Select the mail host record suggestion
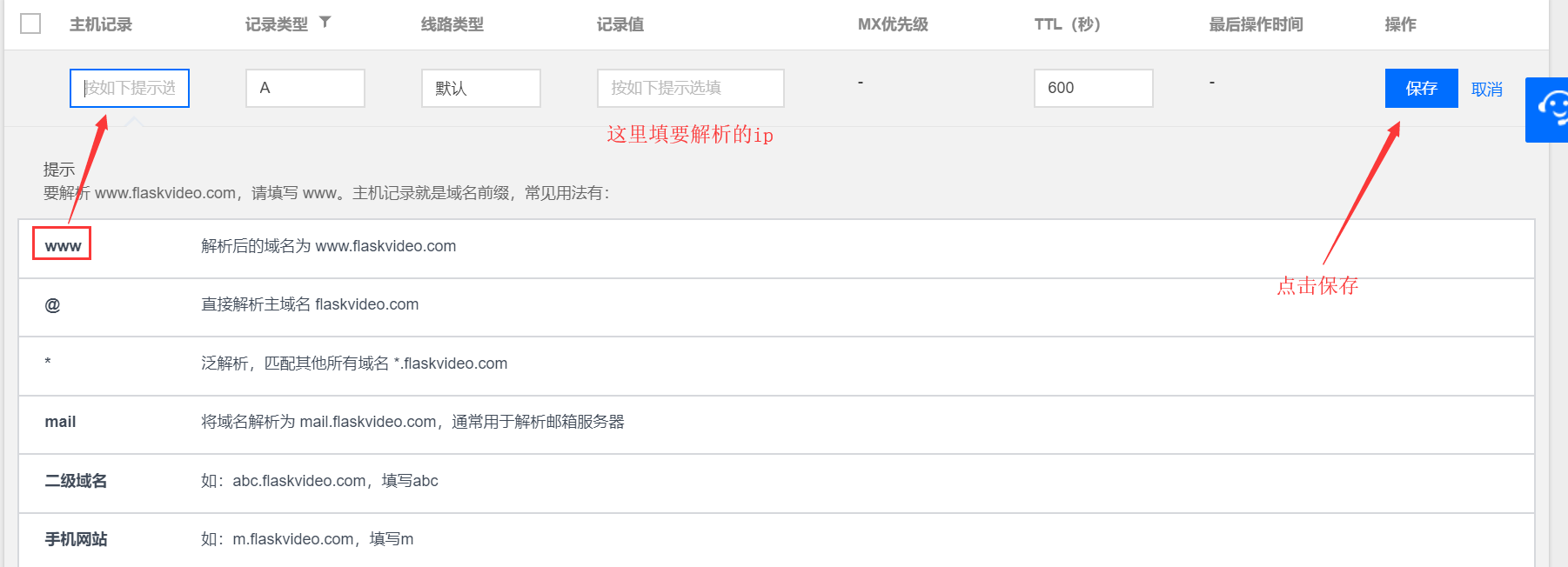The height and width of the screenshot is (567, 1568). (x=60, y=422)
